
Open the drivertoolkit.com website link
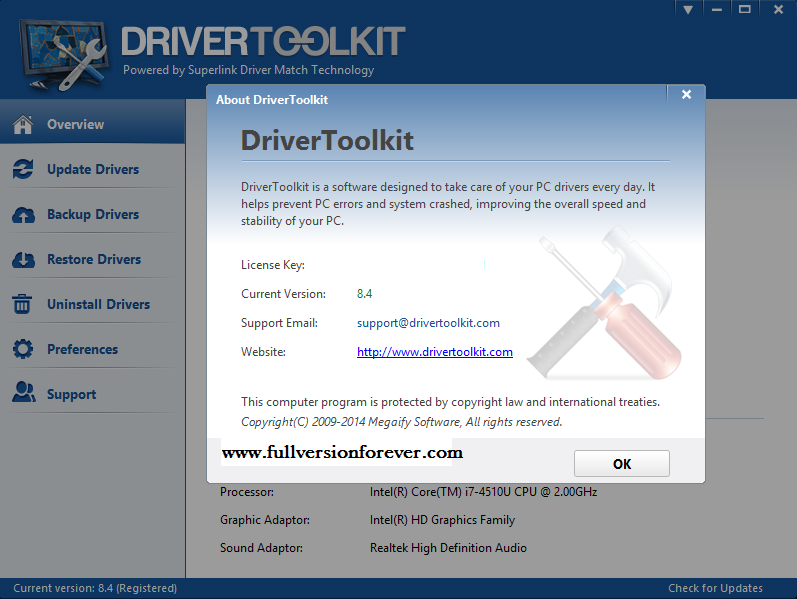(x=435, y=352)
